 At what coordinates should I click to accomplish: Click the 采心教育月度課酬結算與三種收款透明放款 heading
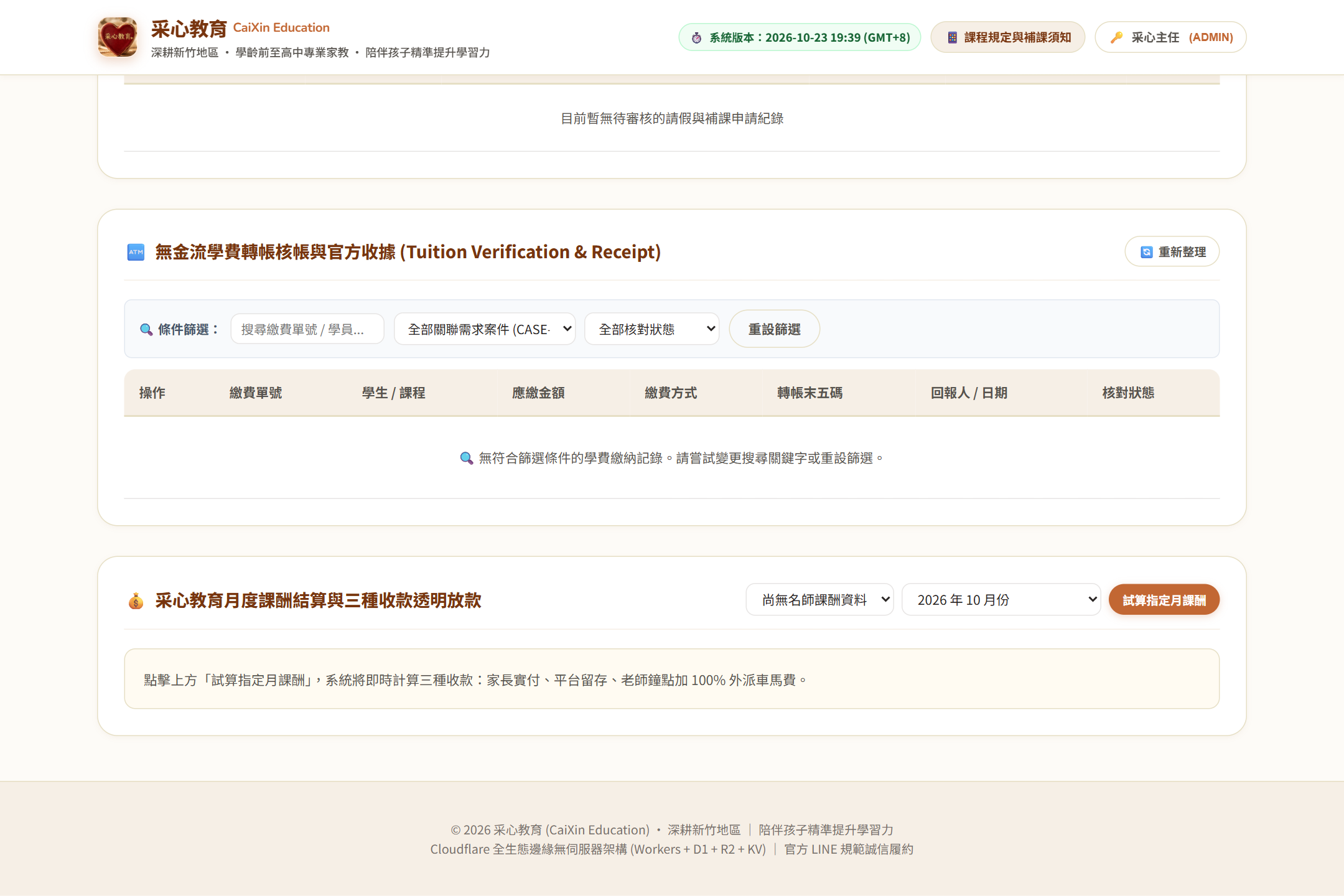tap(318, 600)
